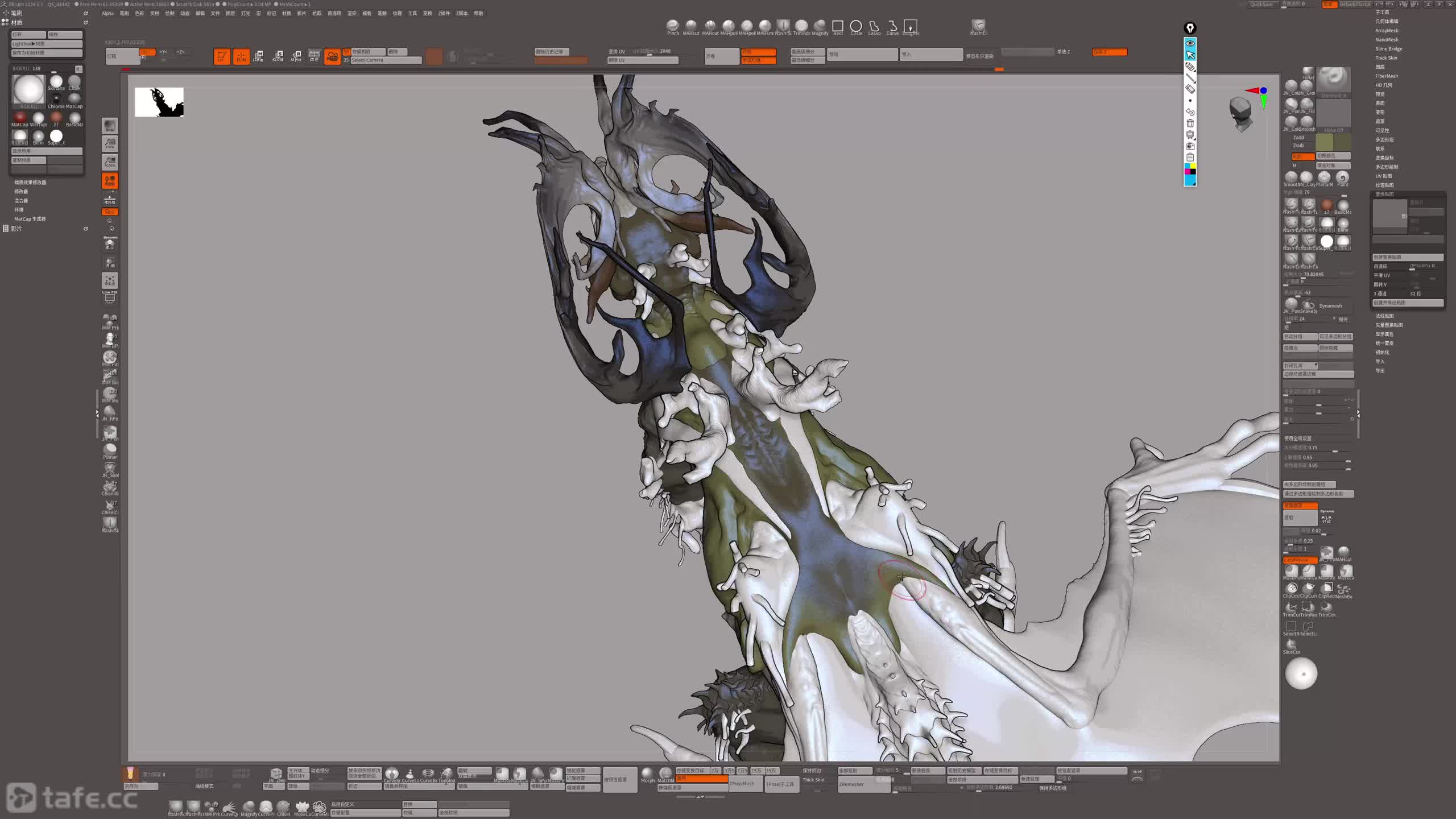
Task: Pick the Curve stroke tool
Action: (x=892, y=26)
